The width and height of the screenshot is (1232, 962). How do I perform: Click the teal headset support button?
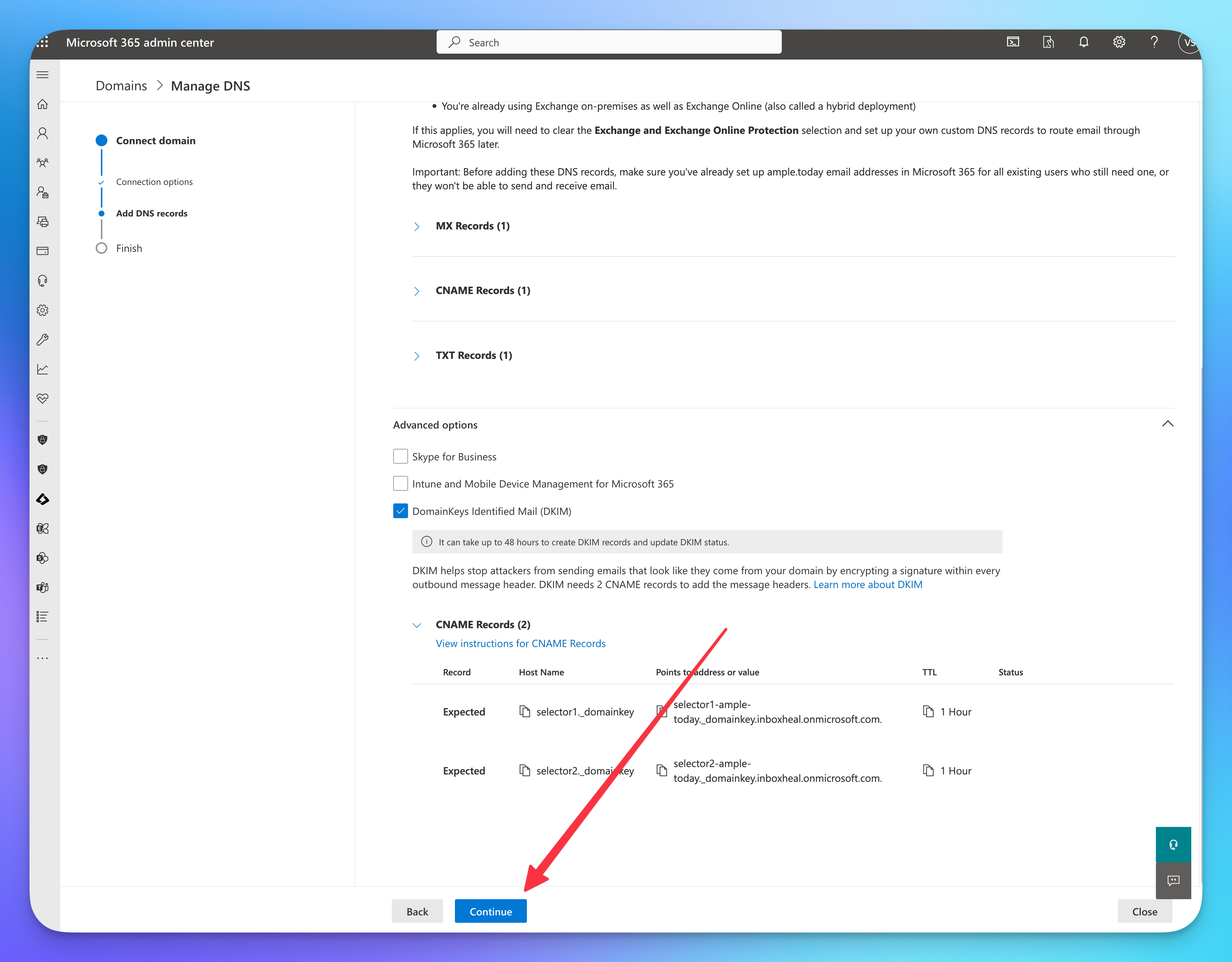click(x=1173, y=844)
